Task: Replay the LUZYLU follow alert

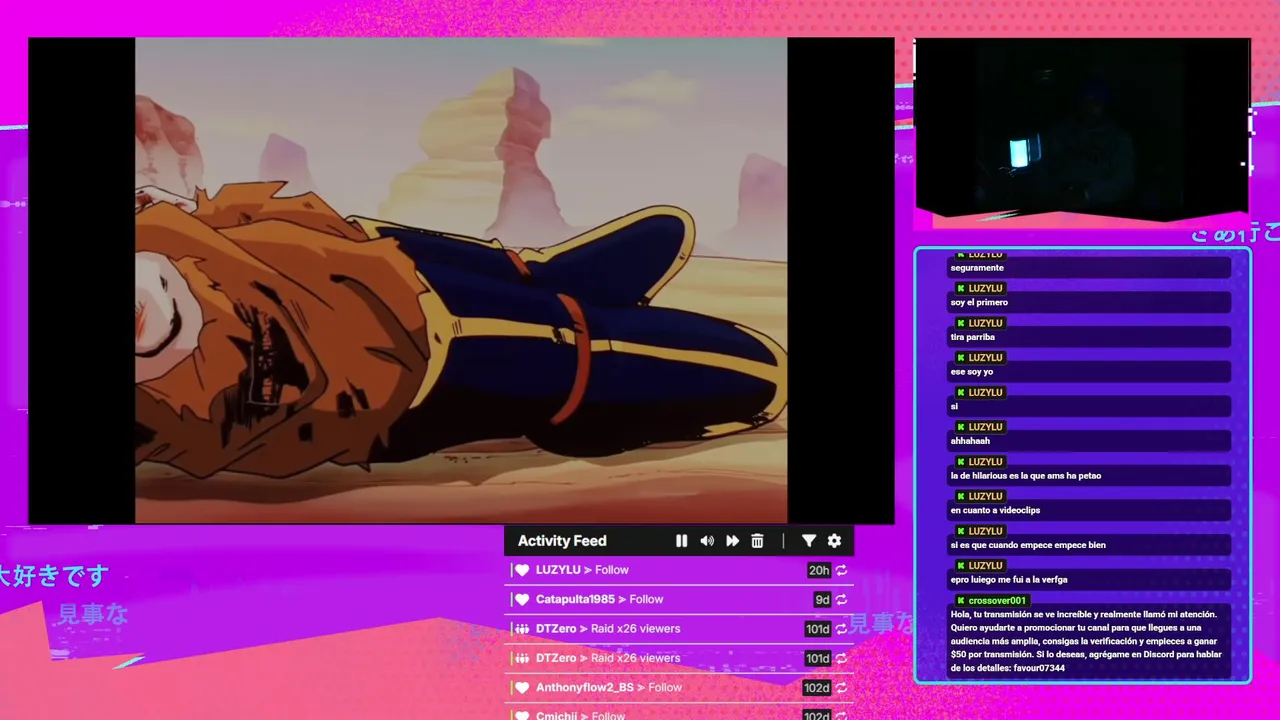Action: click(842, 570)
